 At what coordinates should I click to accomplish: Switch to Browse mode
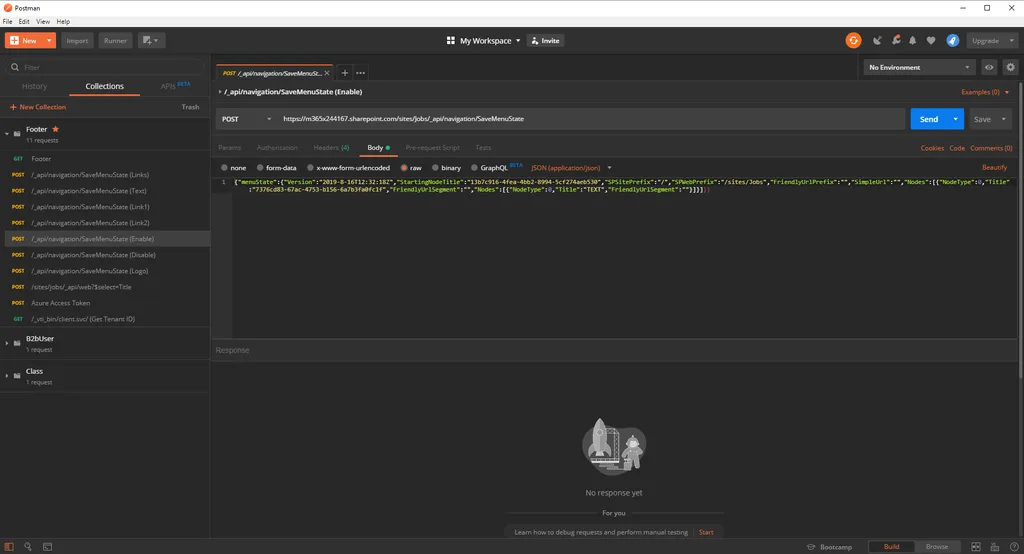click(x=936, y=547)
